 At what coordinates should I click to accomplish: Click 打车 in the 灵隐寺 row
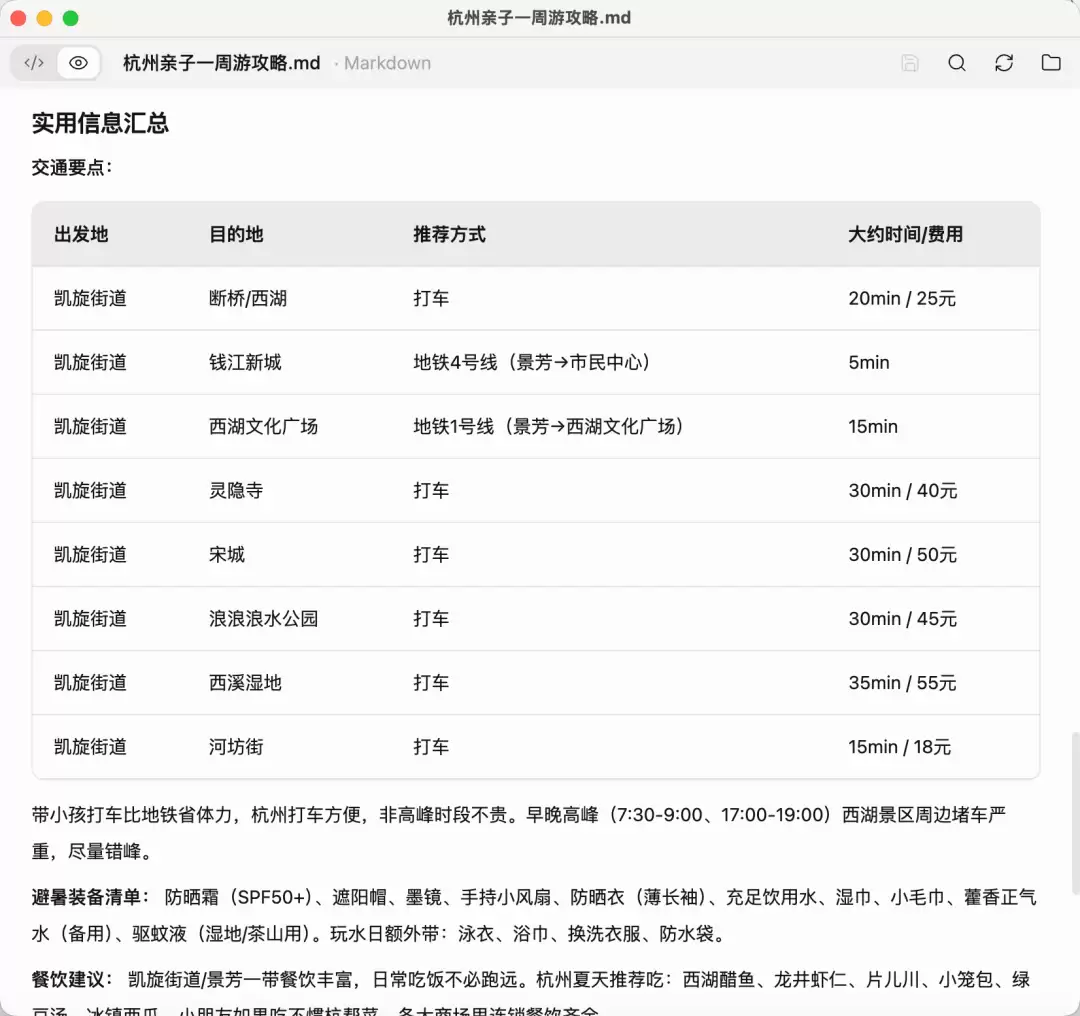[x=431, y=490]
